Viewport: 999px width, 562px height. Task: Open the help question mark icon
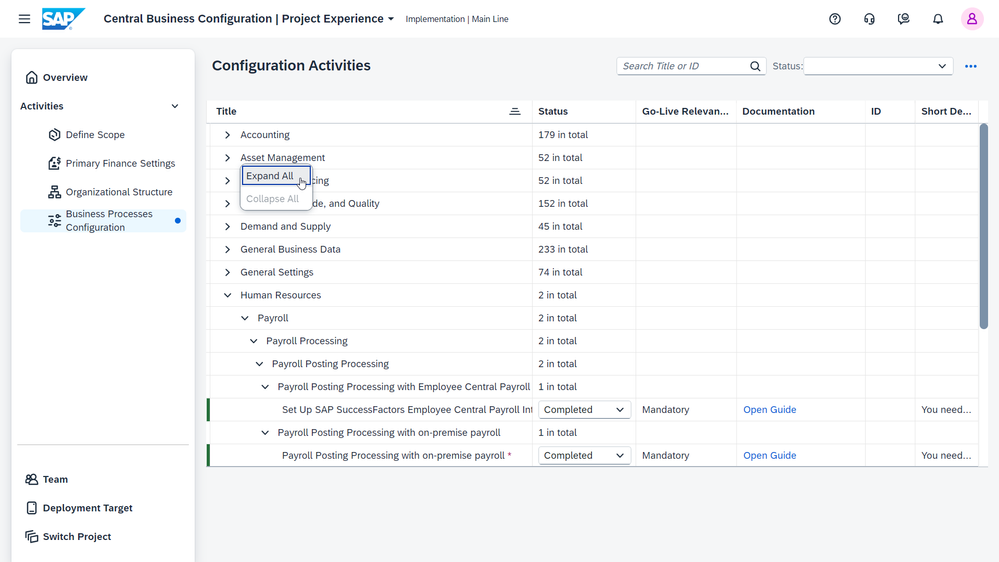(x=835, y=19)
